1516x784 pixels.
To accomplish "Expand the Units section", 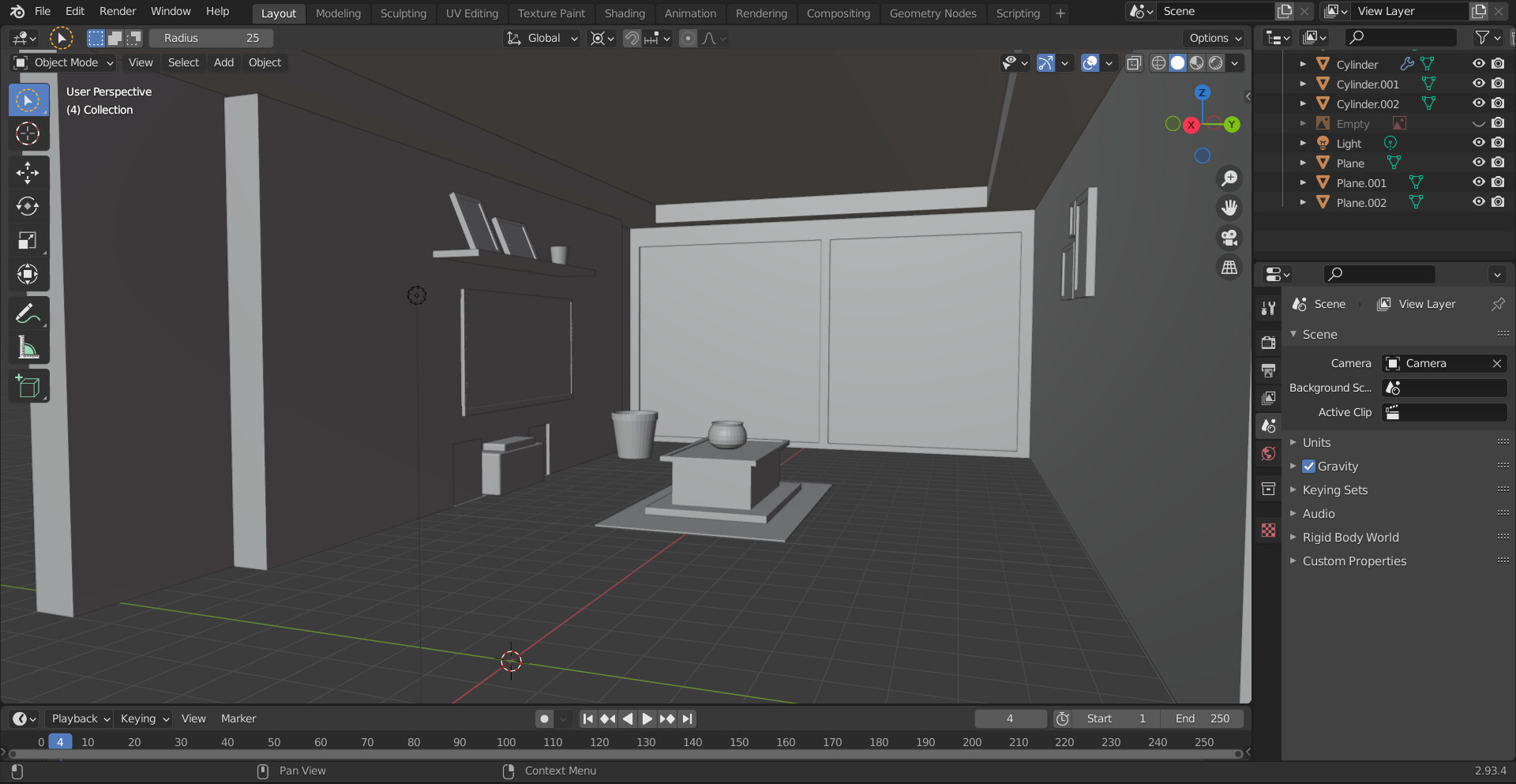I will tap(1294, 442).
